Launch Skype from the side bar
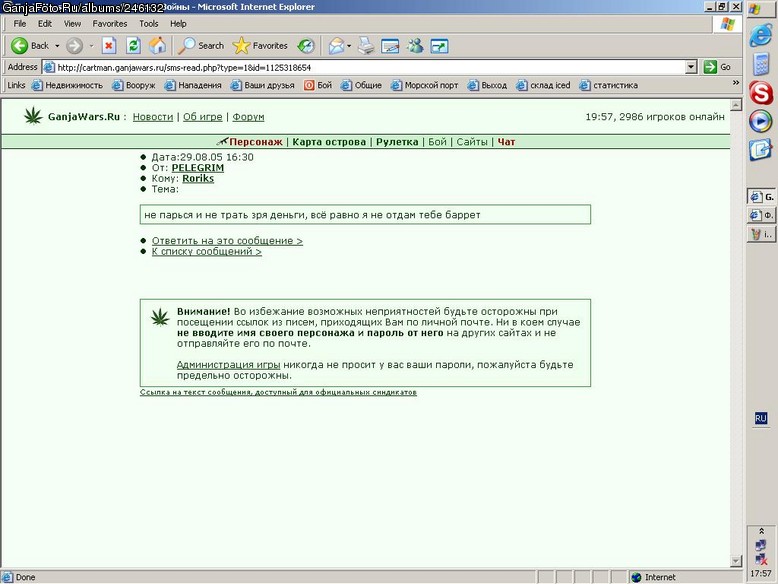The height and width of the screenshot is (584, 778). point(761,93)
